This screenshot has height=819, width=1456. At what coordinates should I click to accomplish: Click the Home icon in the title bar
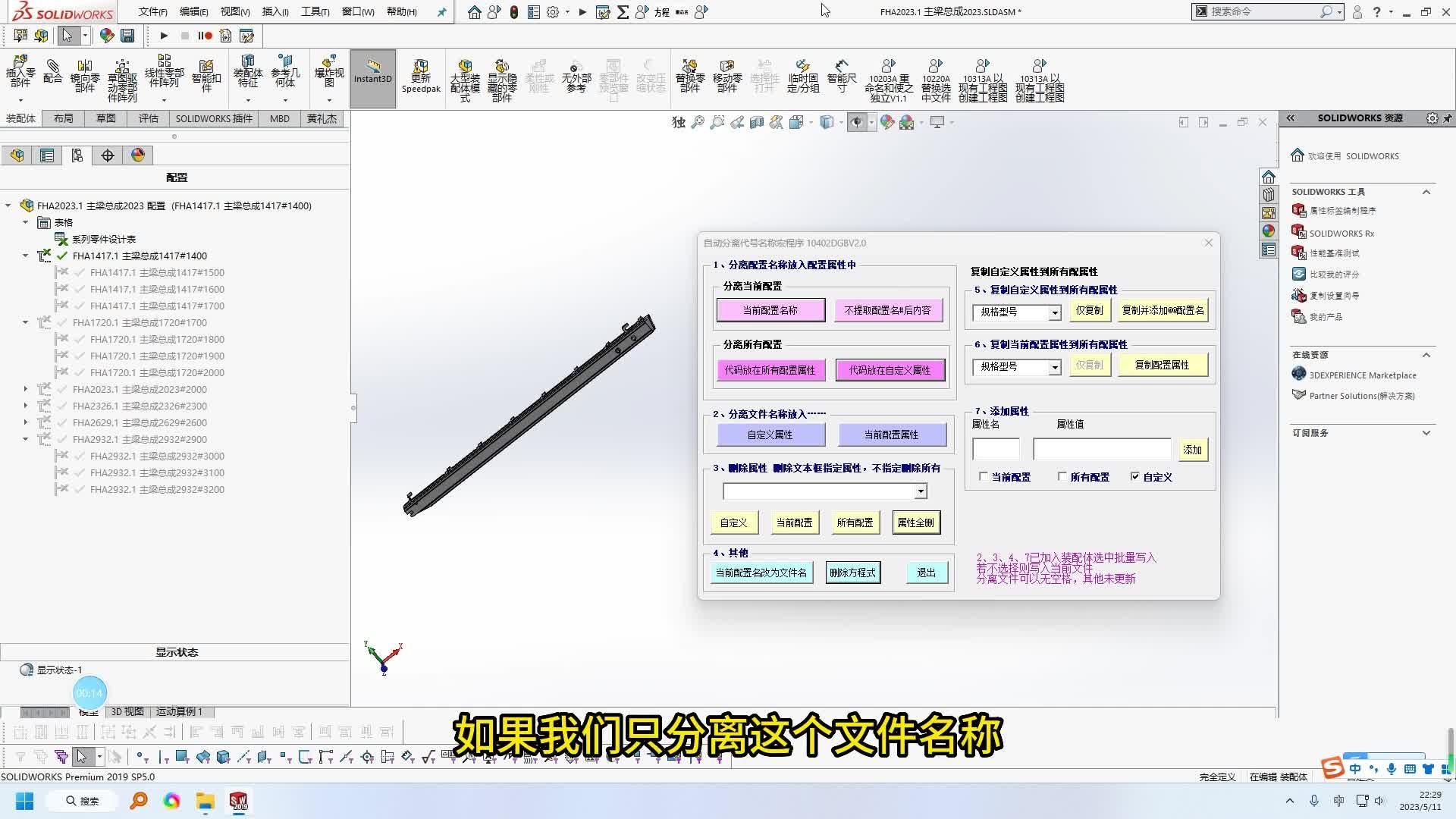(475, 12)
